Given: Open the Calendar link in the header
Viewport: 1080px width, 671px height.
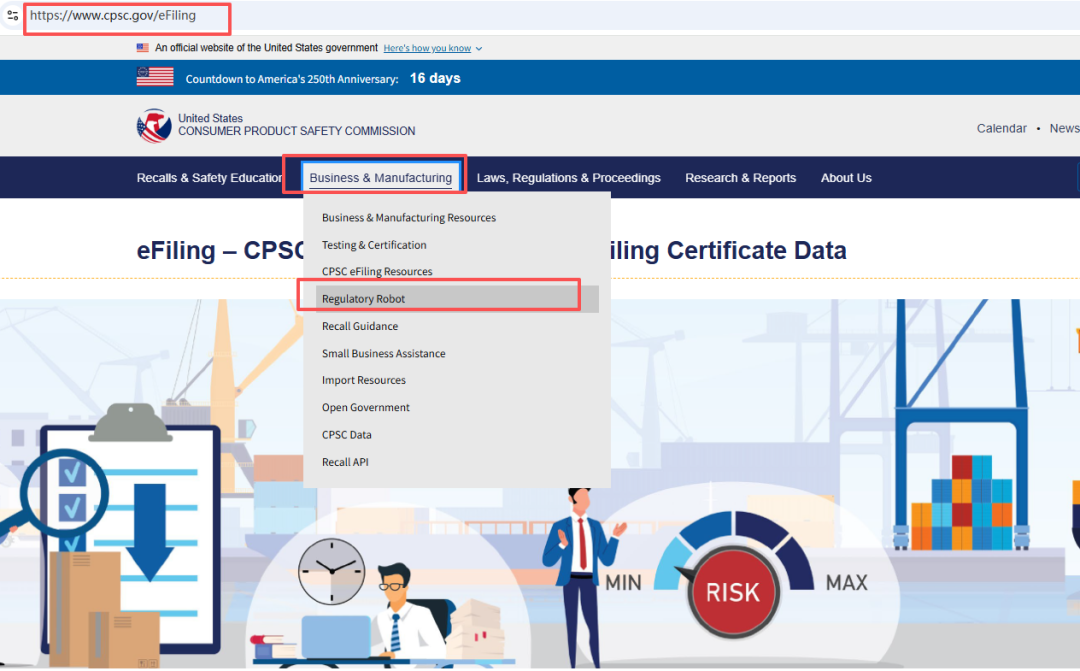Looking at the screenshot, I should (x=1001, y=128).
